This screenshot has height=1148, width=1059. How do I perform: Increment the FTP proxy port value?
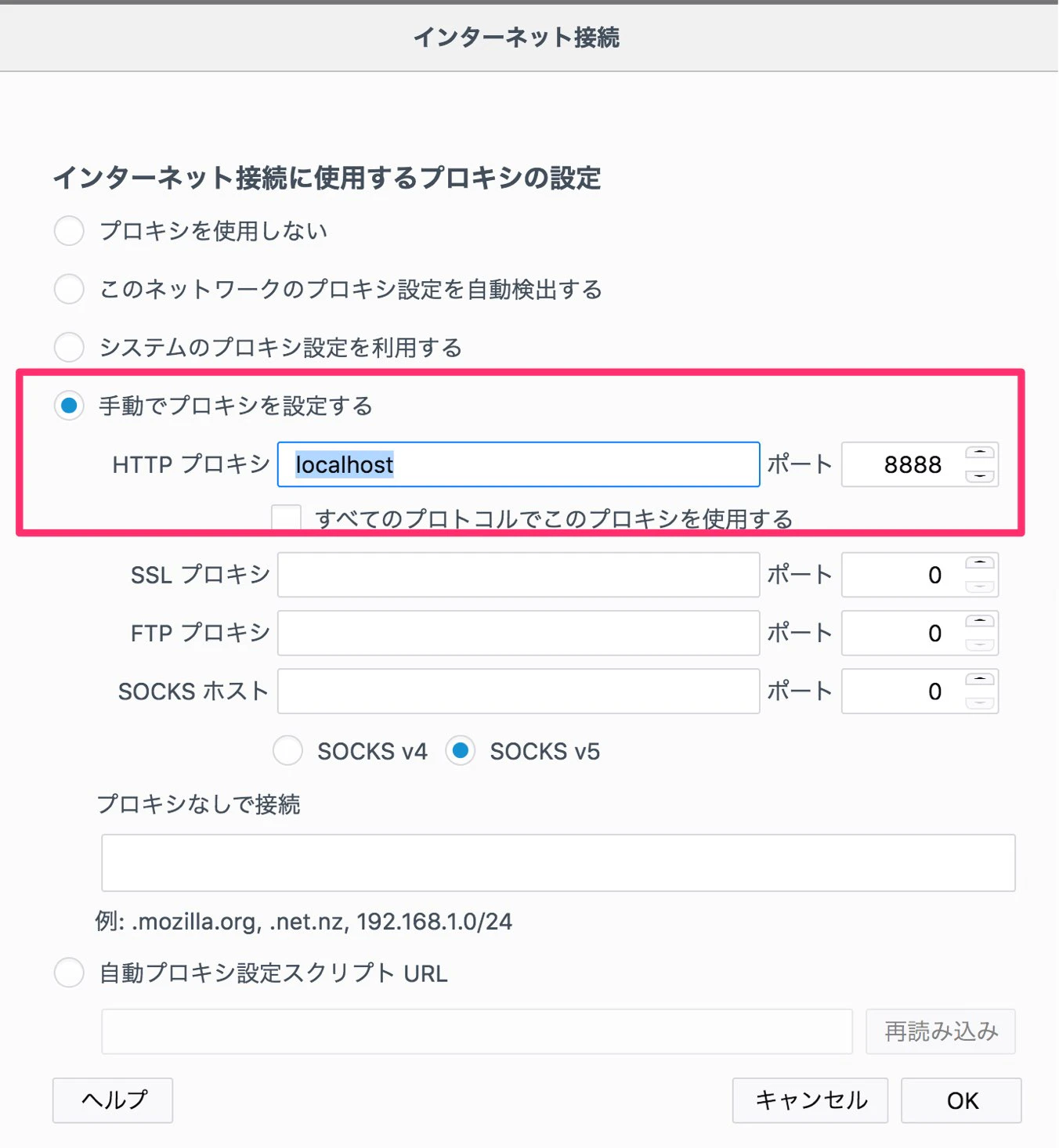(980, 622)
